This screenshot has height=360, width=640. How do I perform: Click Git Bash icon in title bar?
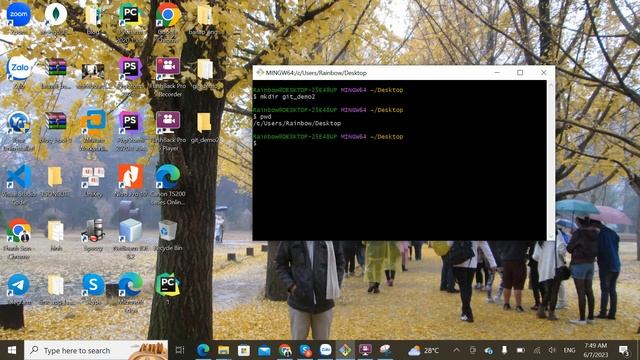pos(260,73)
